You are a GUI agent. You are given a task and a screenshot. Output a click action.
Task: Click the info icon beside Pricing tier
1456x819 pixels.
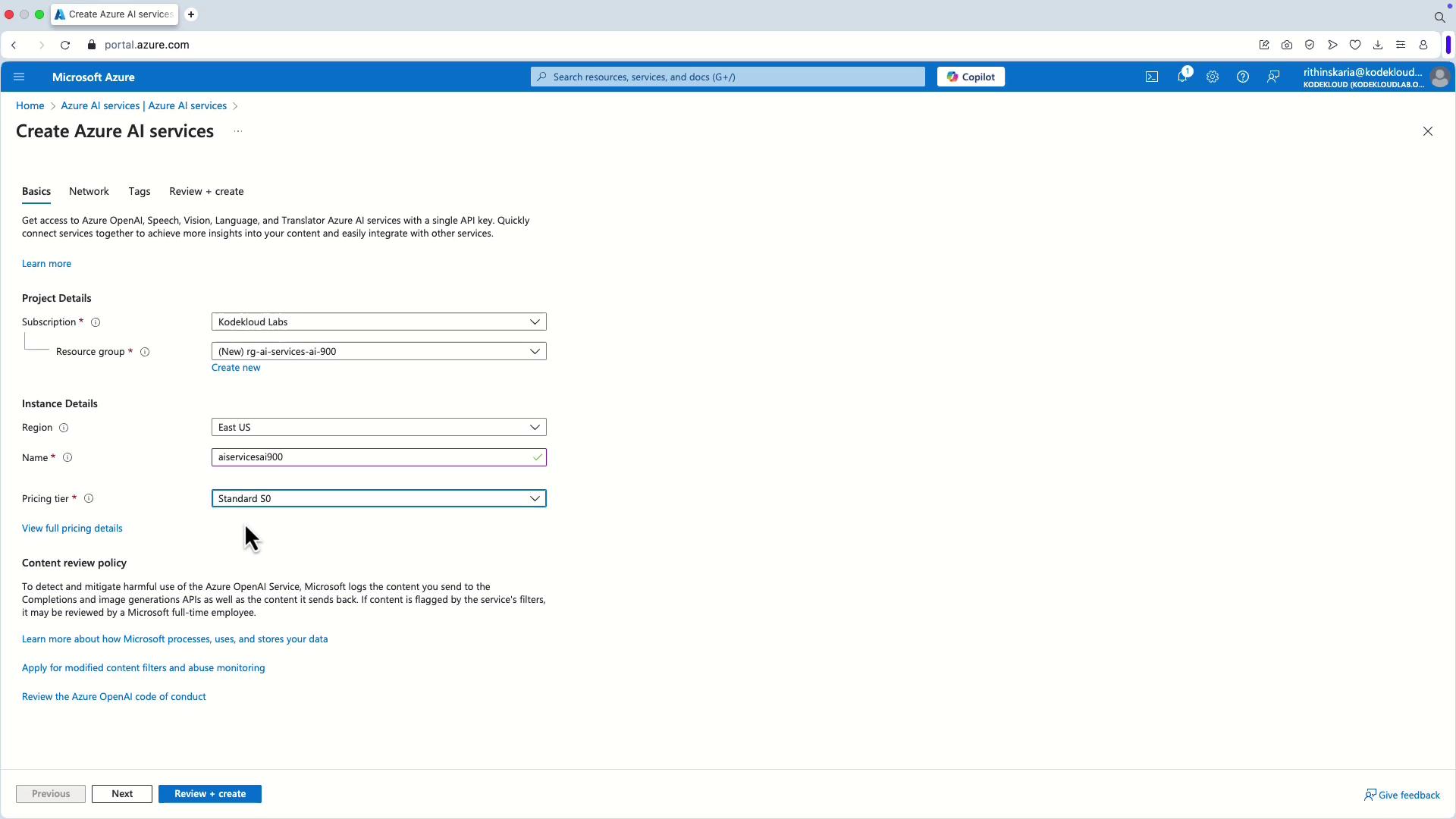click(x=89, y=499)
